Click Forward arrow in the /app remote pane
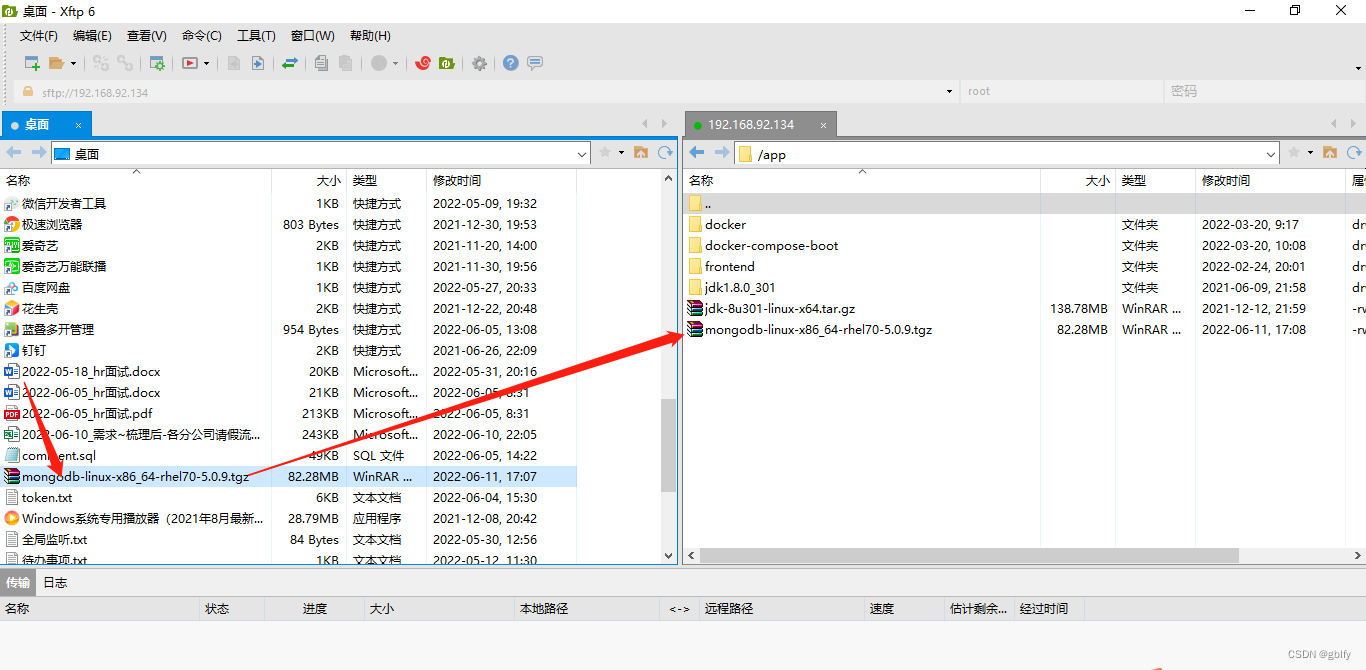 pos(721,153)
